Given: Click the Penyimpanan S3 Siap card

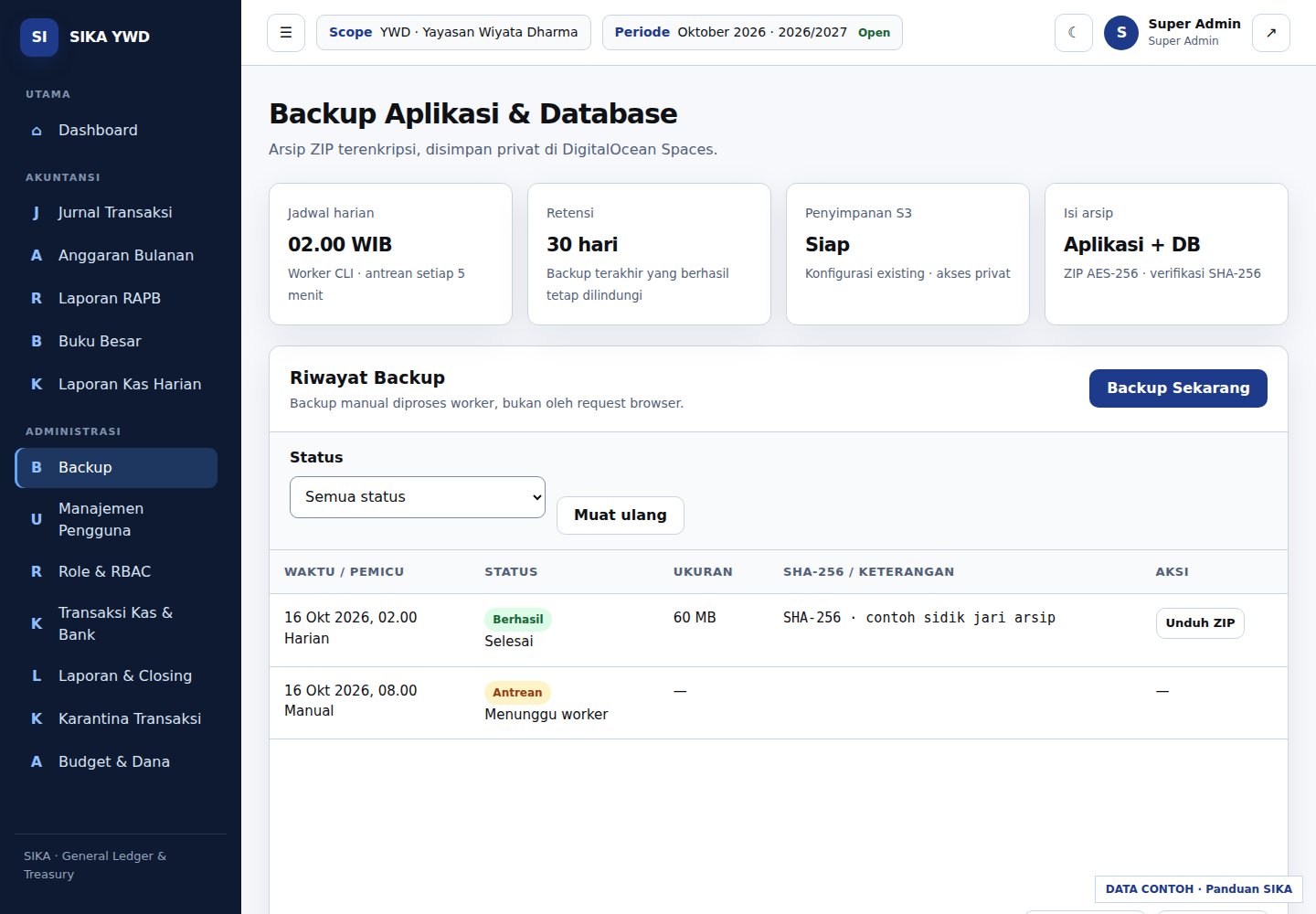Looking at the screenshot, I should 907,254.
